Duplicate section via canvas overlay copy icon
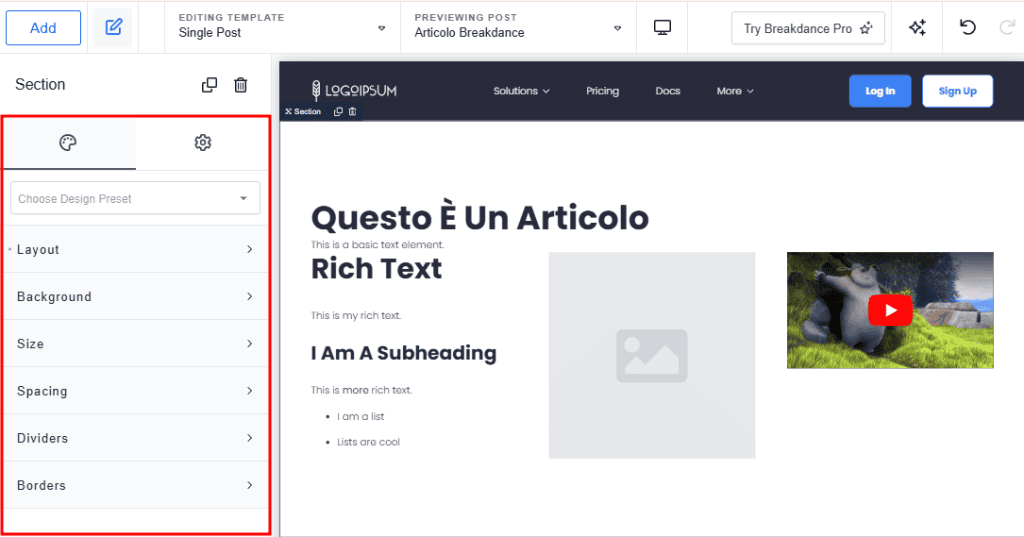This screenshot has height=537, width=1024. point(338,112)
